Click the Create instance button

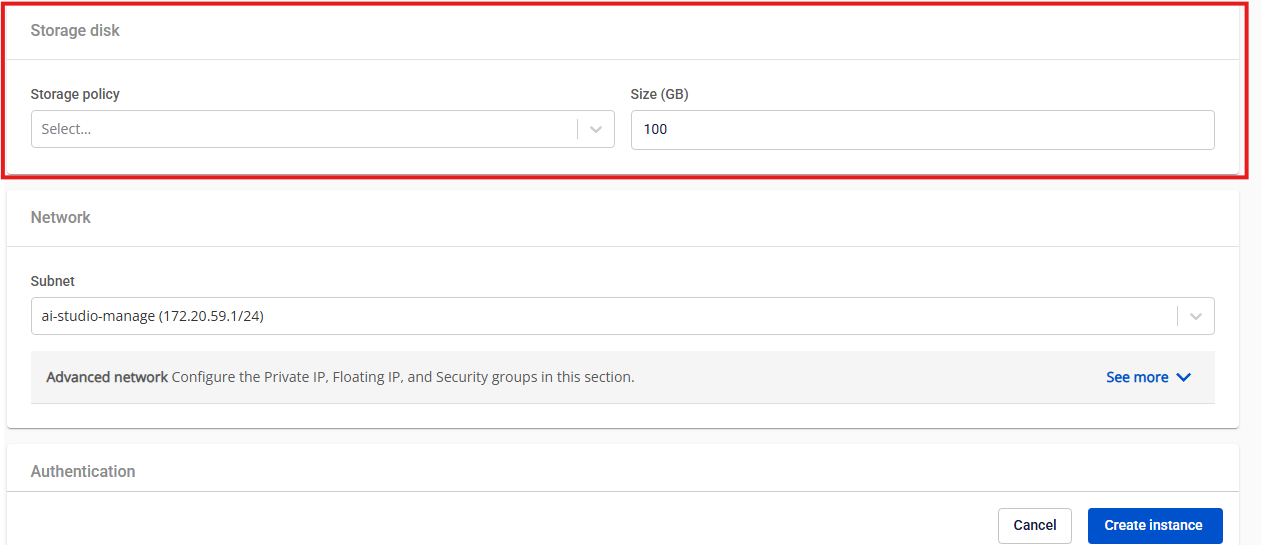click(x=1154, y=525)
